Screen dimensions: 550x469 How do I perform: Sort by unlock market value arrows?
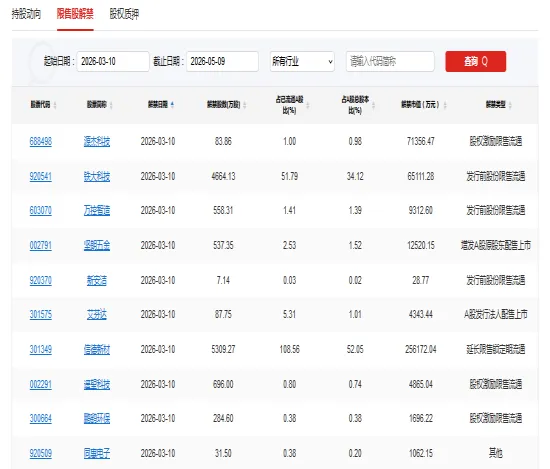[x=445, y=105]
